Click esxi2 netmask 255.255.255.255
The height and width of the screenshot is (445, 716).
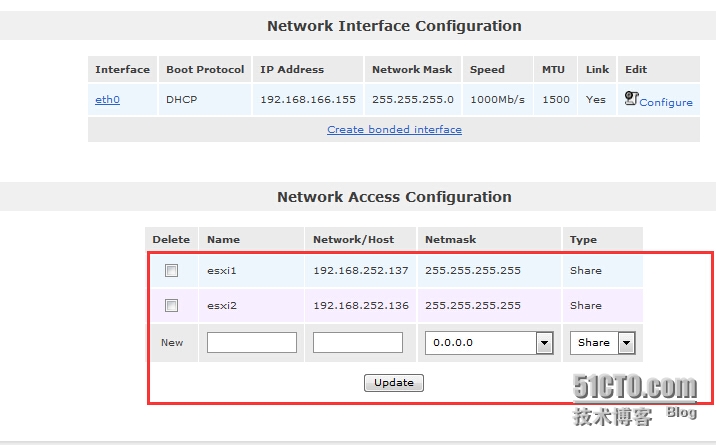(473, 305)
